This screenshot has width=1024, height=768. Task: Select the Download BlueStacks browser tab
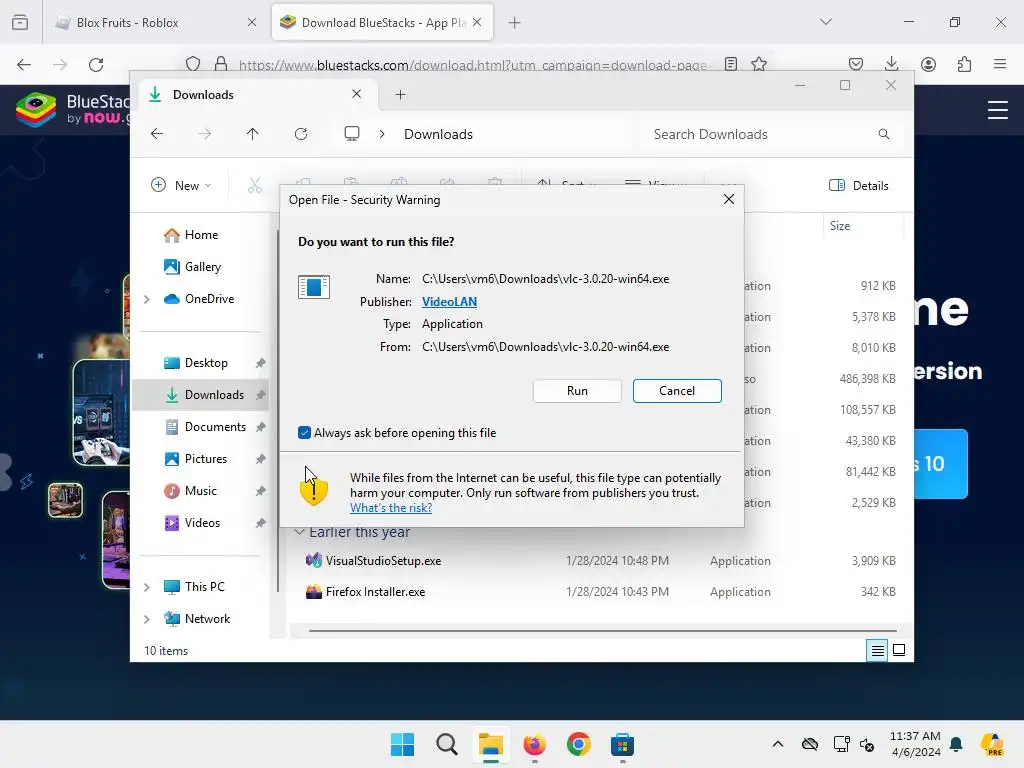(382, 23)
